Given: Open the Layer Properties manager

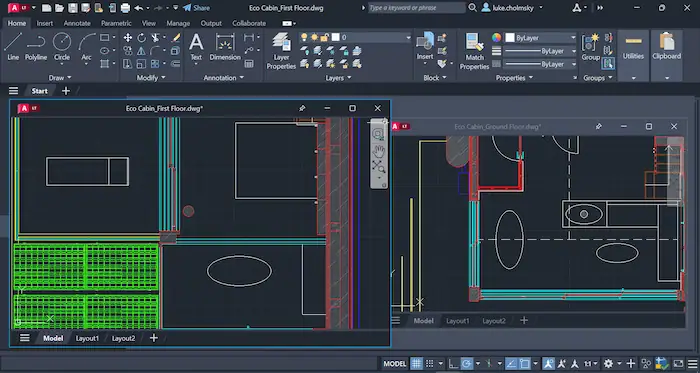Looking at the screenshot, I should point(281,50).
